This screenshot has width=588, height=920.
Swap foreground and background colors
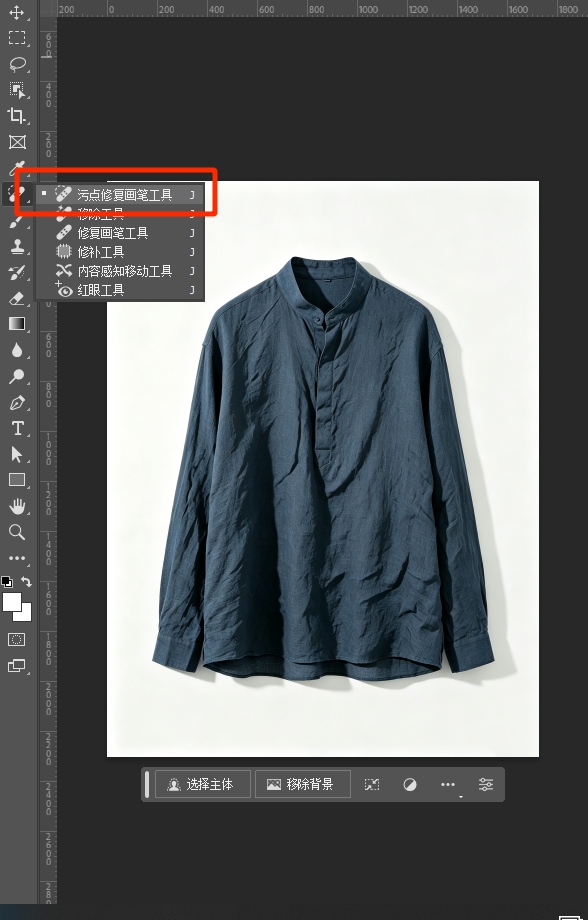coord(26,581)
